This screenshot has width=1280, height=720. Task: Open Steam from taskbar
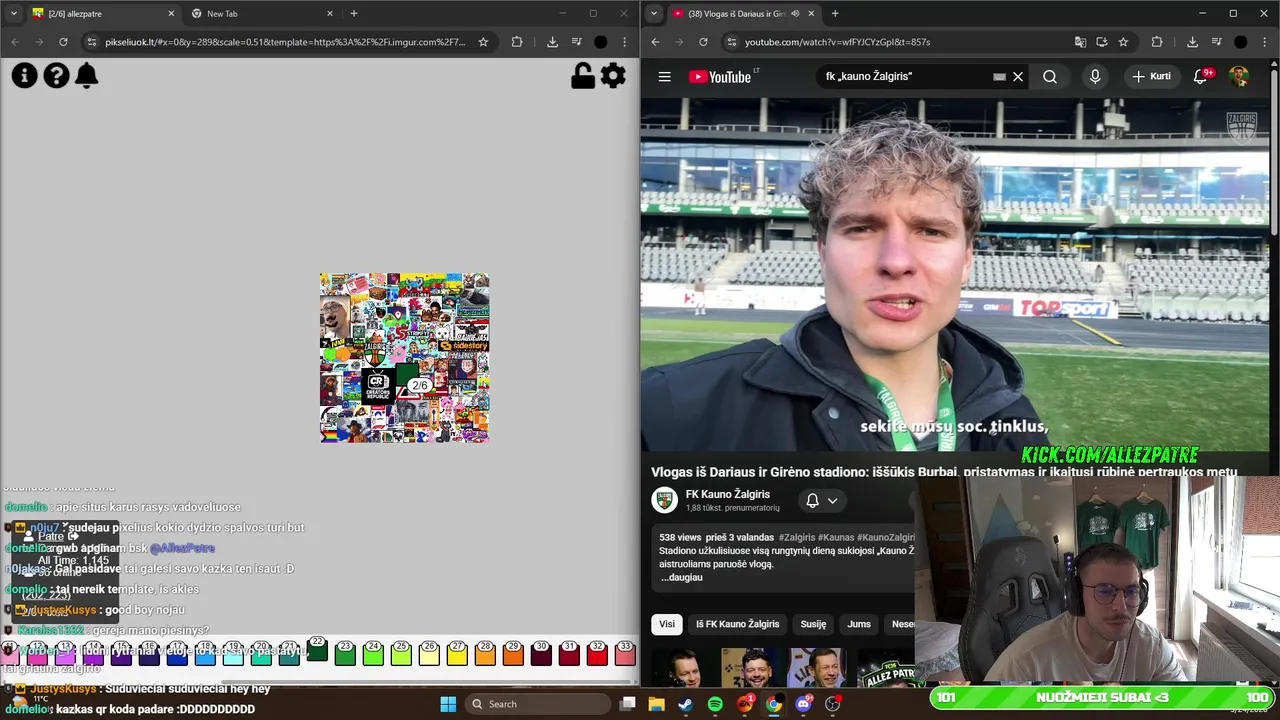685,704
